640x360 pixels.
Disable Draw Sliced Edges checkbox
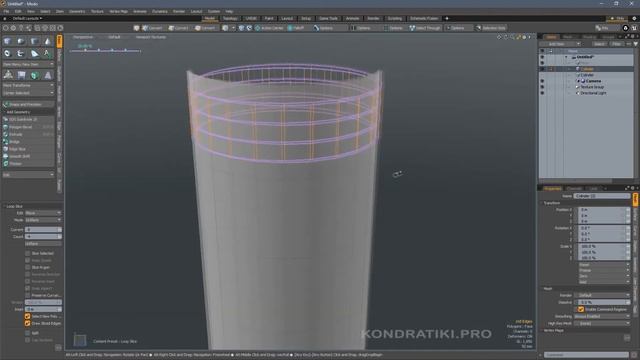click(x=27, y=323)
